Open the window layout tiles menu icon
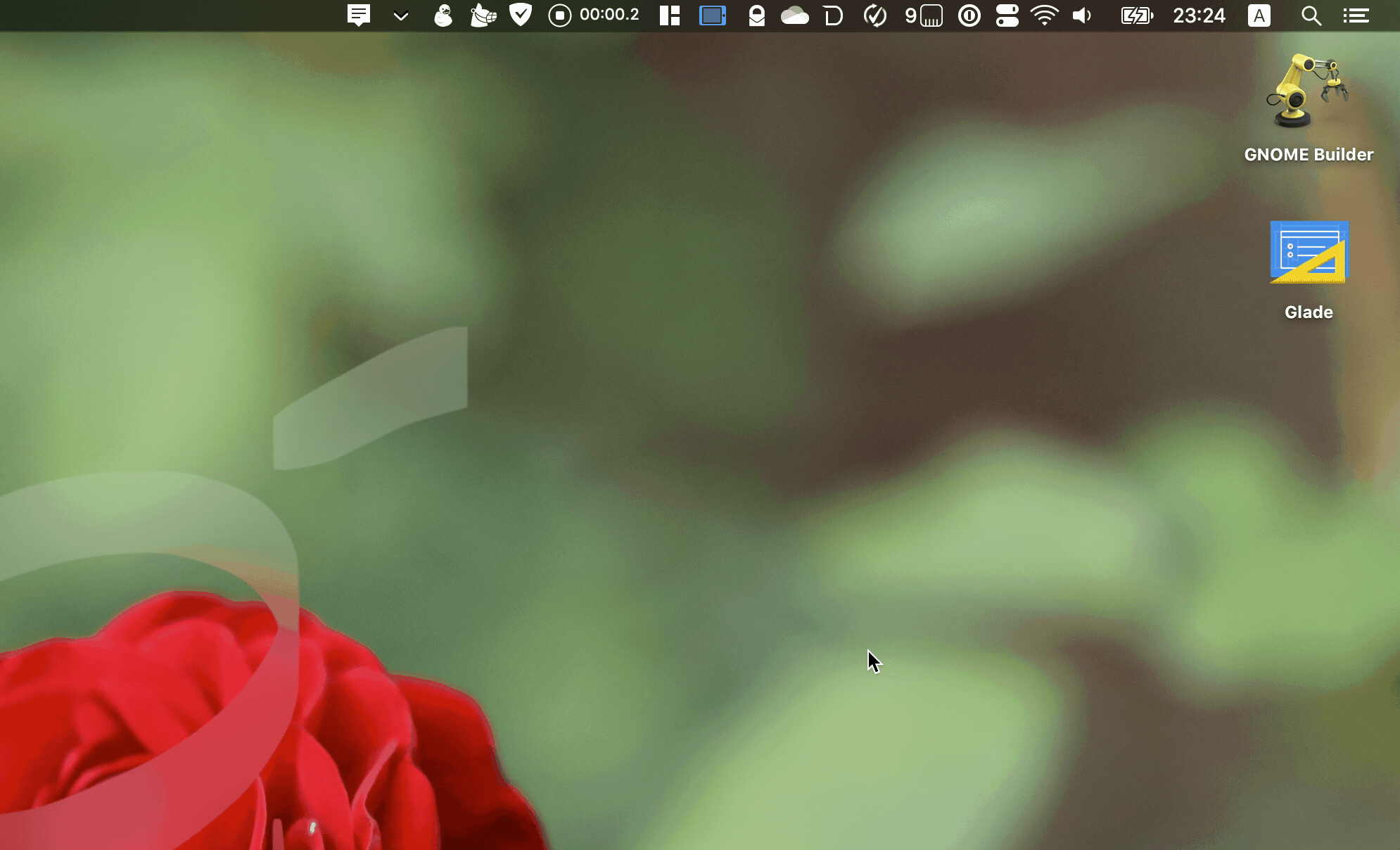This screenshot has width=1400, height=850. [x=670, y=15]
